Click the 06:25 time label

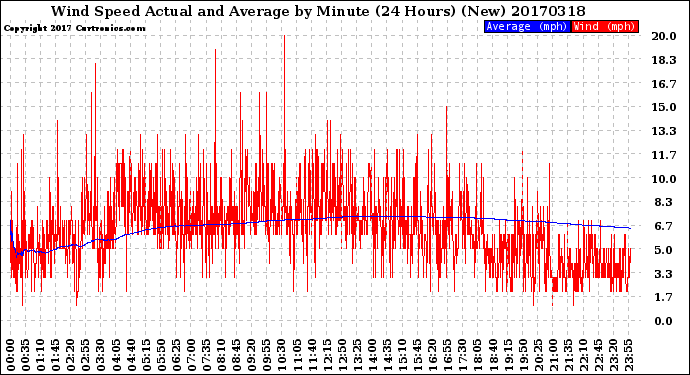point(176,355)
